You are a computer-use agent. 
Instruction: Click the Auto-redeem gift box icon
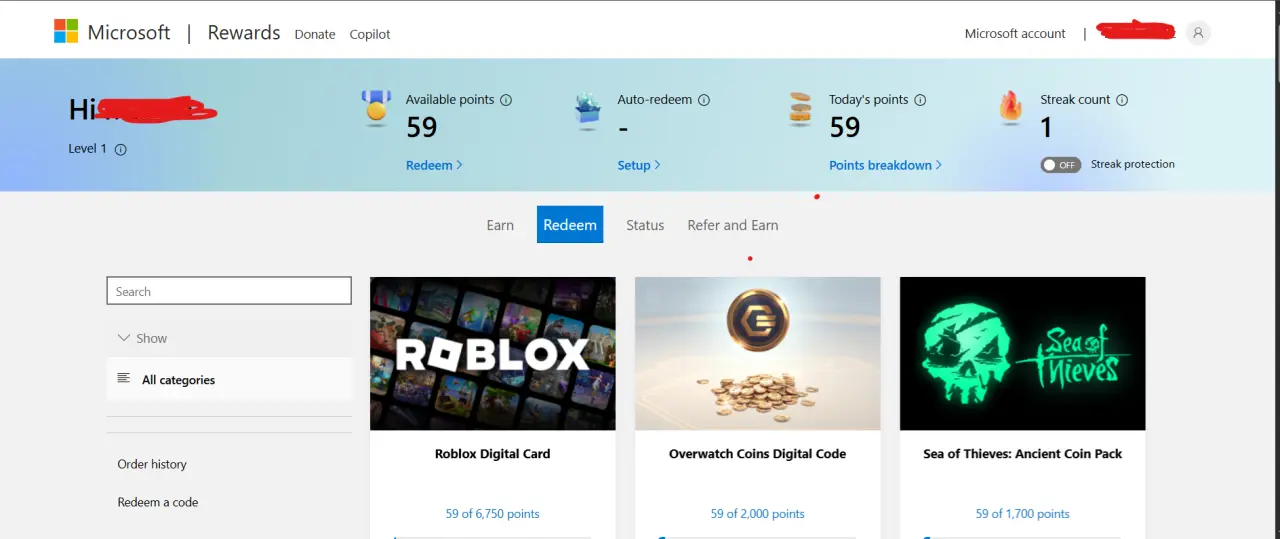click(588, 109)
